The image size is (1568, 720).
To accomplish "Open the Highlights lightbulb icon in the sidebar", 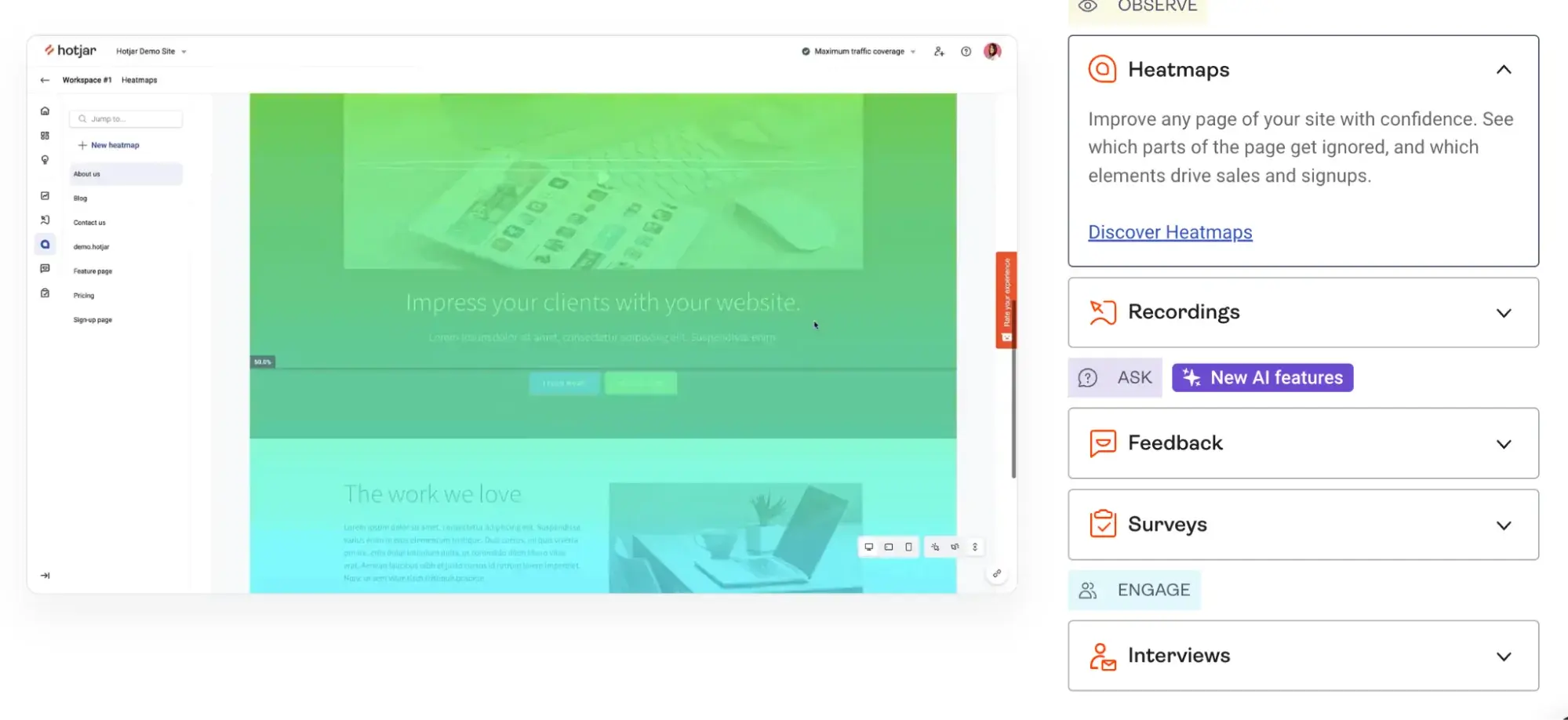I will 45,160.
